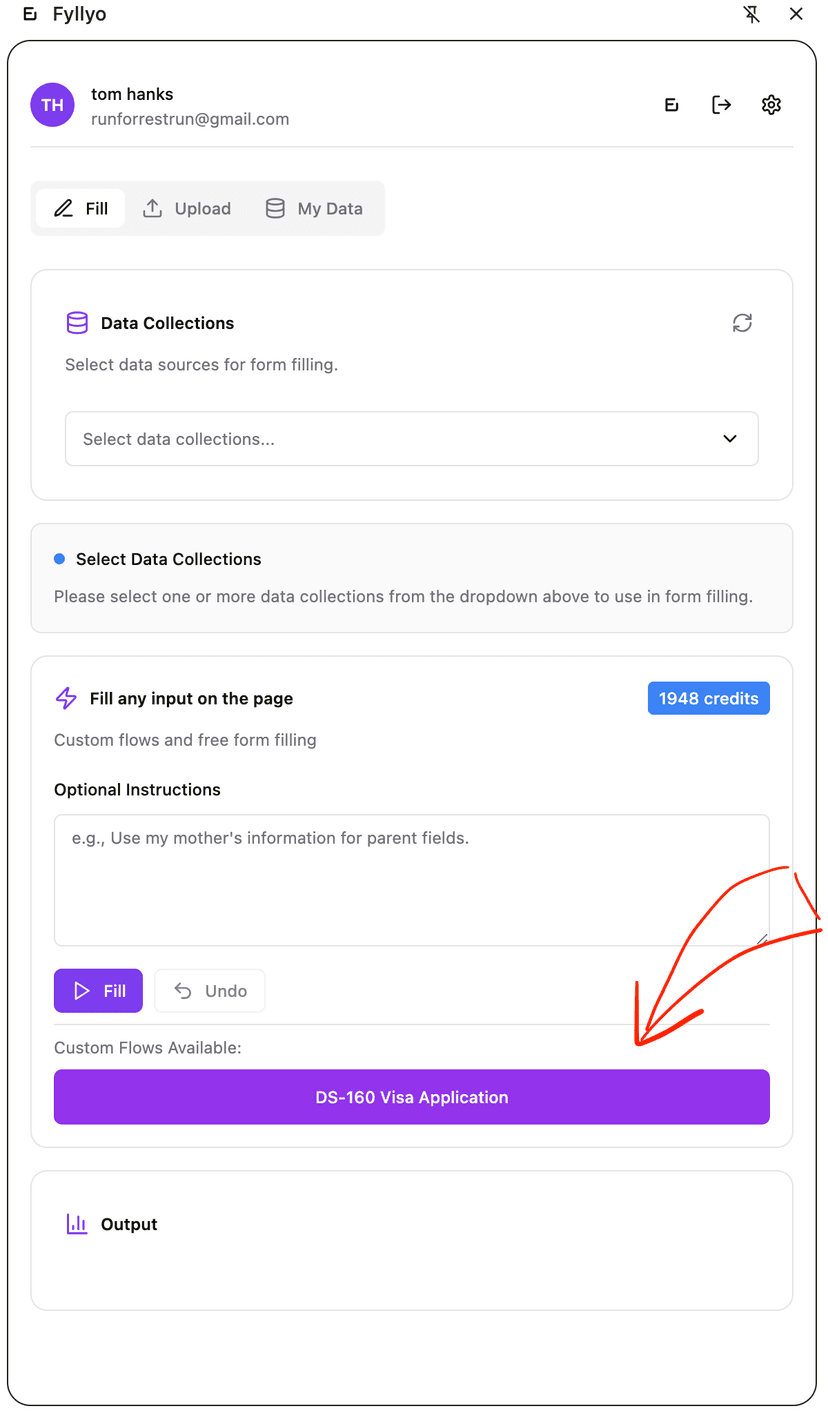
Task: Click inside the Optional Instructions text box
Action: 411,880
